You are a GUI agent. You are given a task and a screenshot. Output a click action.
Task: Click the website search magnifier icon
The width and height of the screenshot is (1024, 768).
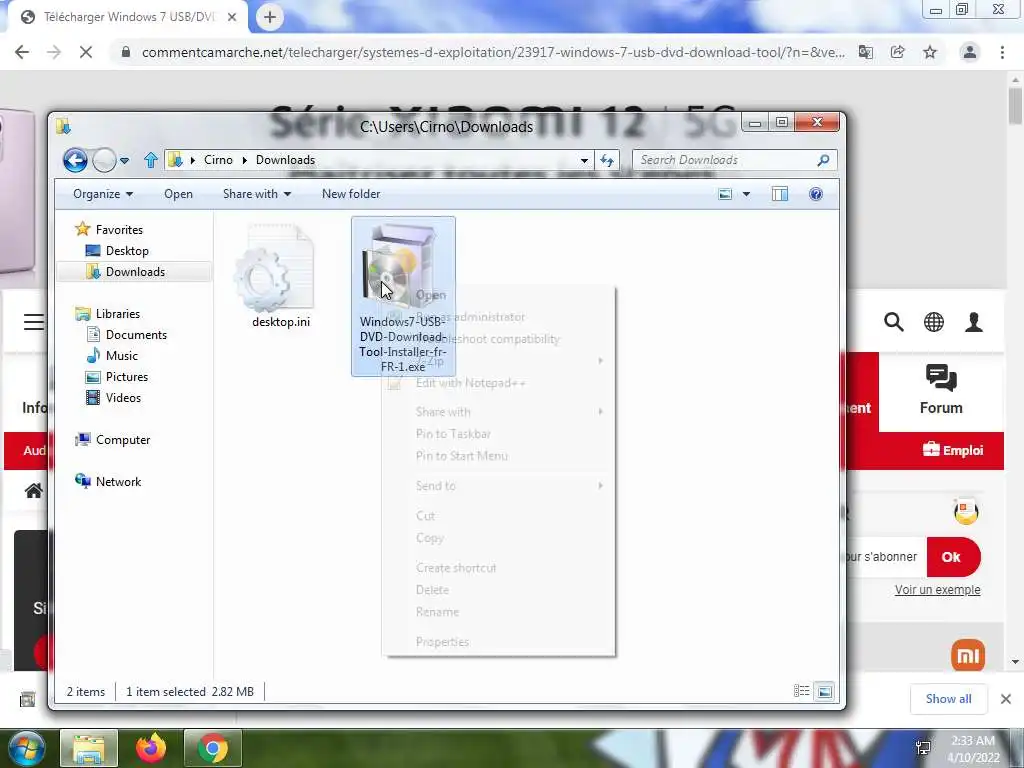pos(893,322)
